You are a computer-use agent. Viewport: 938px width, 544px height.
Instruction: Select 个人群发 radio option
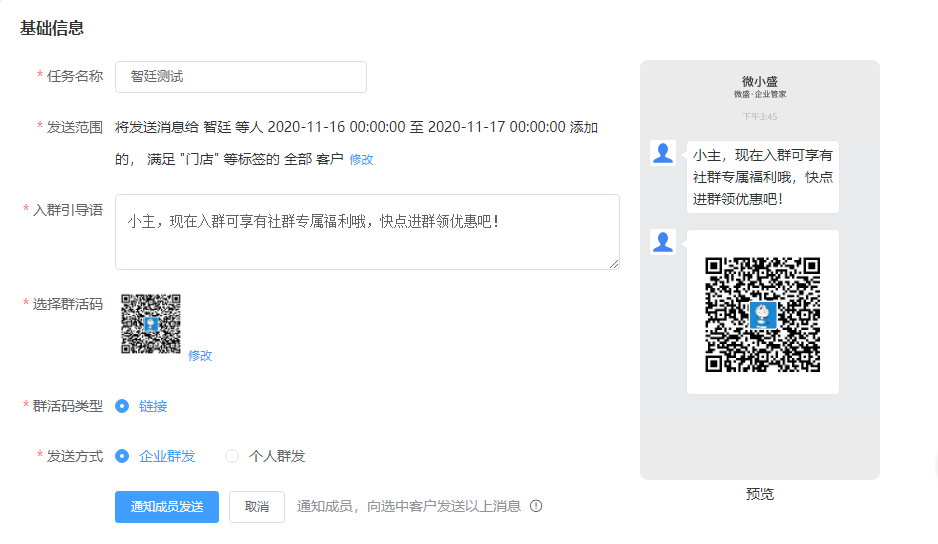point(232,456)
